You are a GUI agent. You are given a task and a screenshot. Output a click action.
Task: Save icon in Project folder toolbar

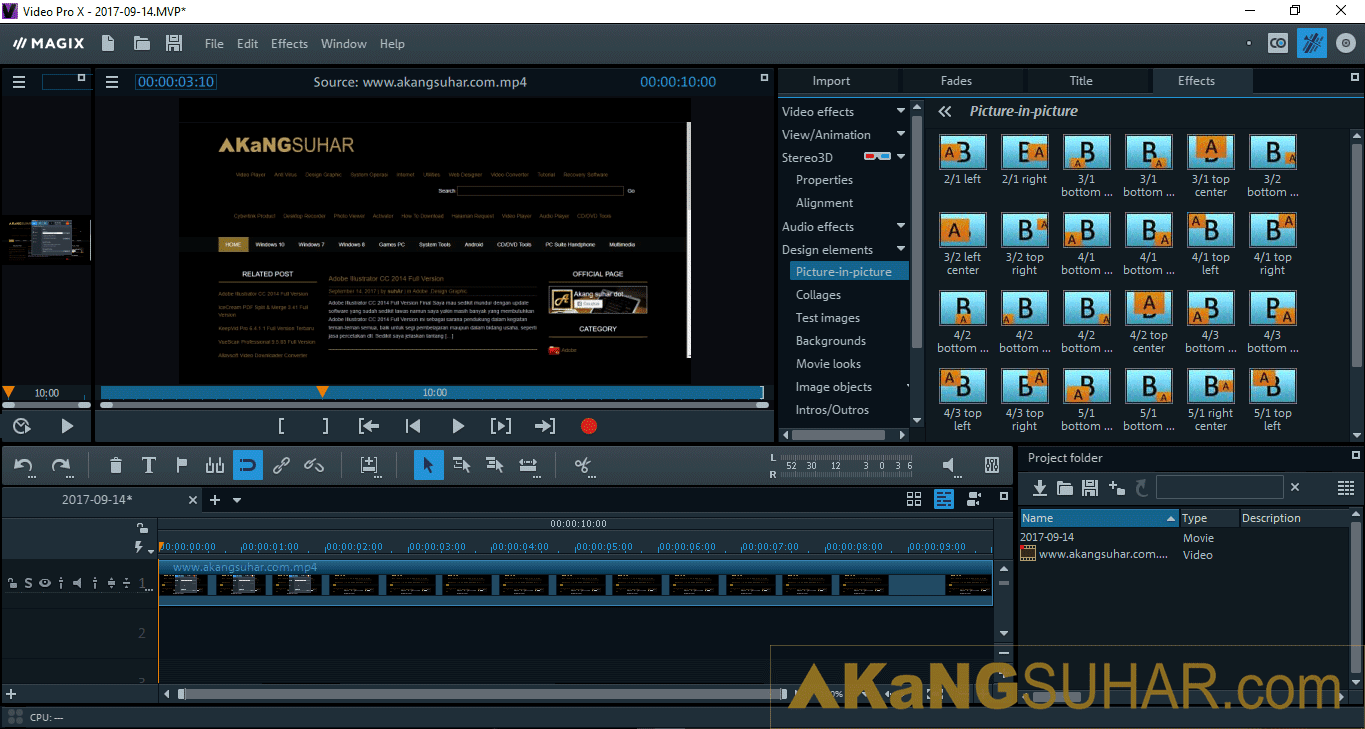tap(1090, 488)
